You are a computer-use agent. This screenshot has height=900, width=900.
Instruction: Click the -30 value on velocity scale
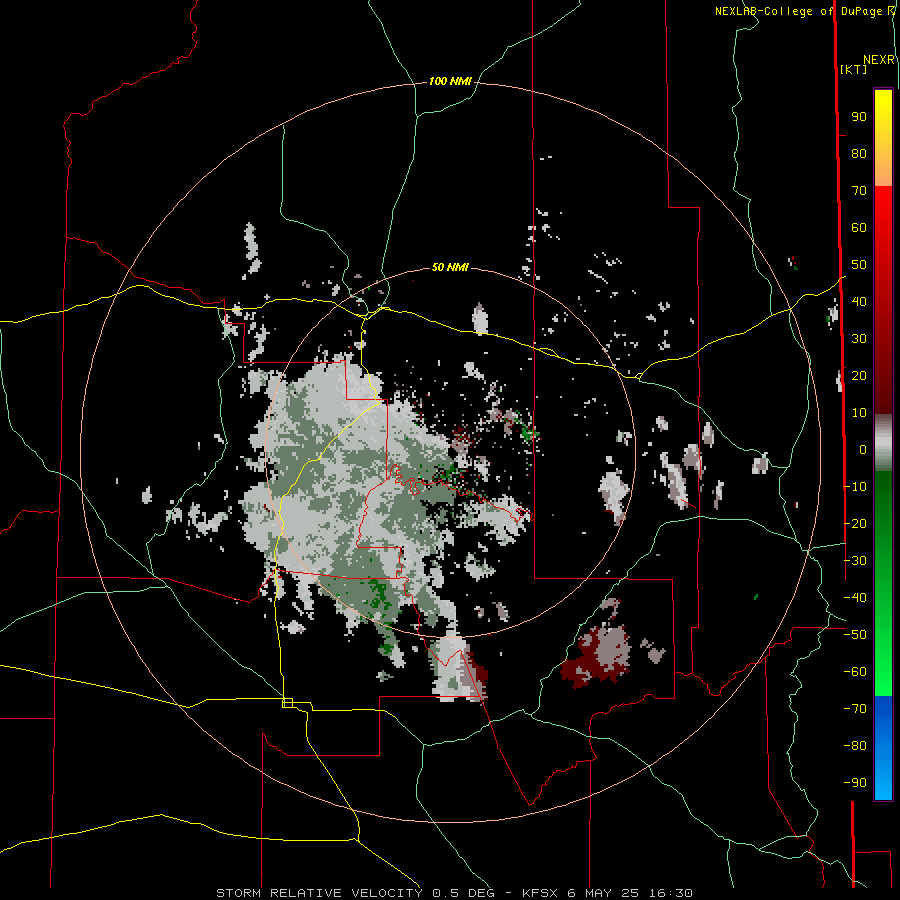855,561
